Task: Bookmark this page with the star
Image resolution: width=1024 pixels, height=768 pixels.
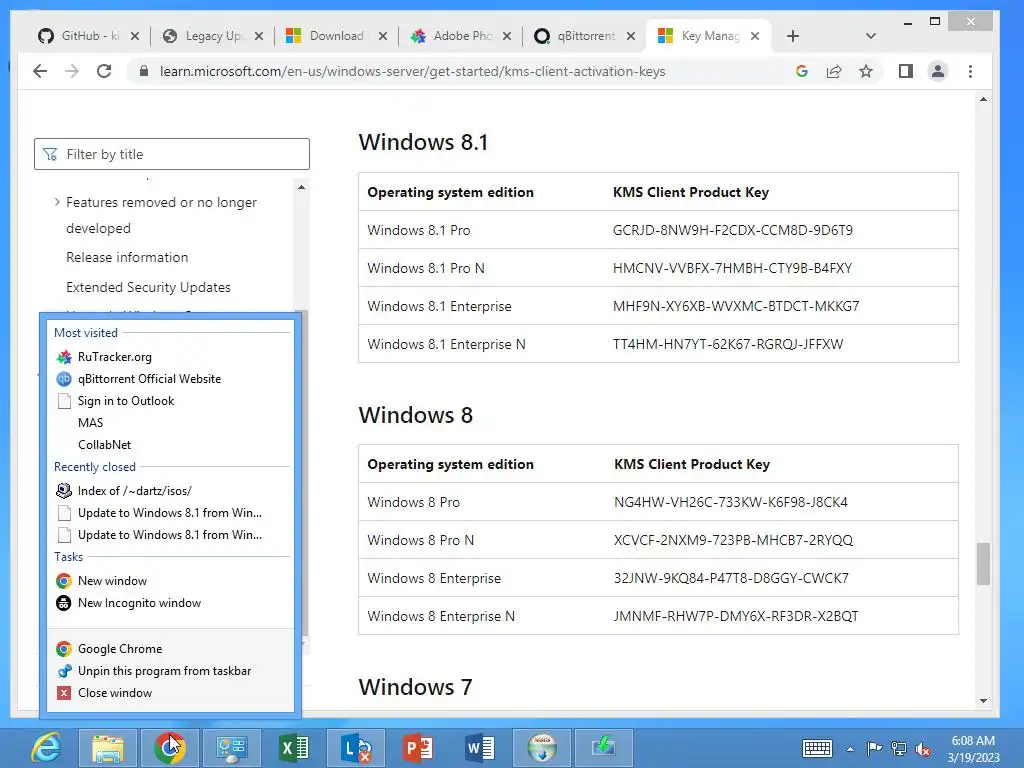Action: 866,71
